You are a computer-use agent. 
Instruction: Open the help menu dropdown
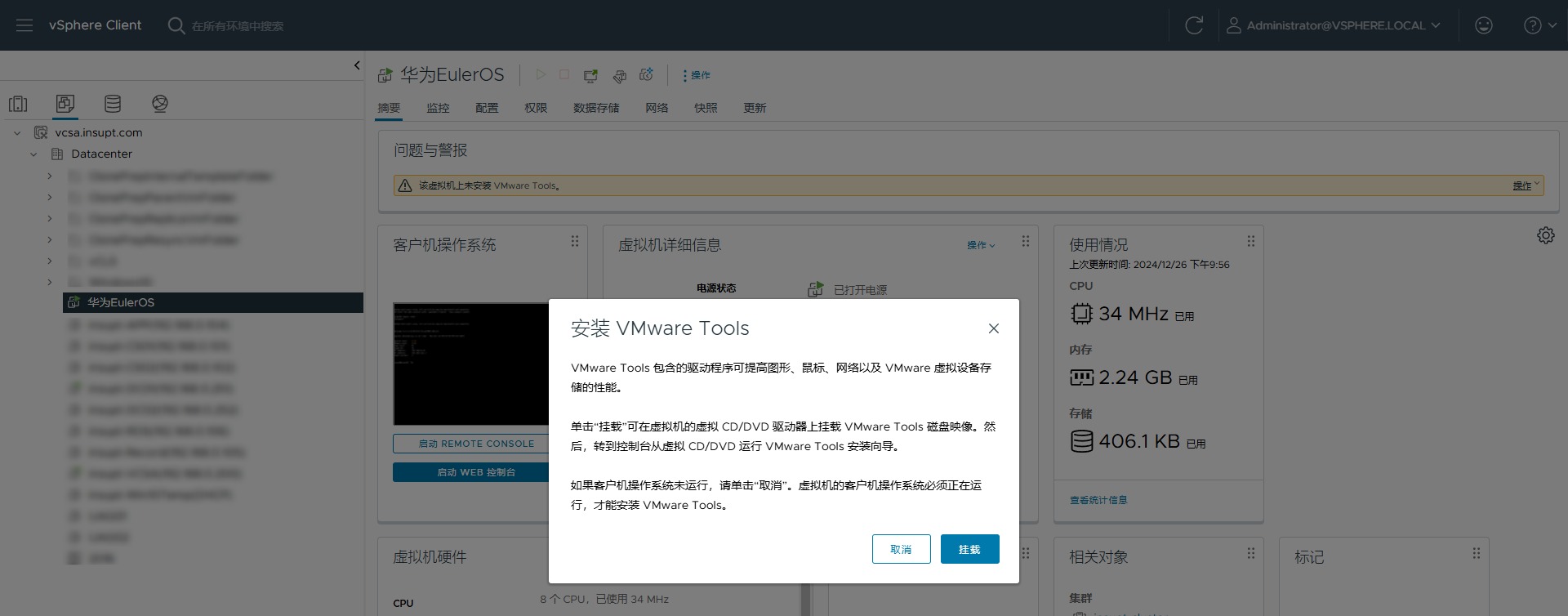[x=1539, y=25]
